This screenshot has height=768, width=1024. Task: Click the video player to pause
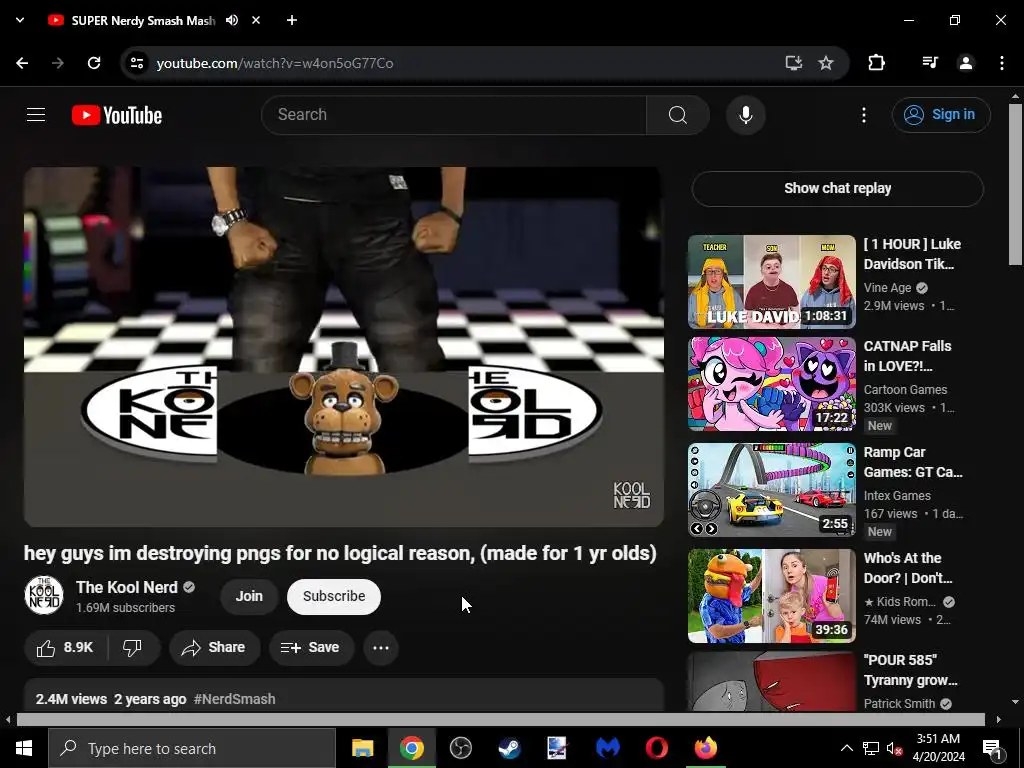pos(344,347)
